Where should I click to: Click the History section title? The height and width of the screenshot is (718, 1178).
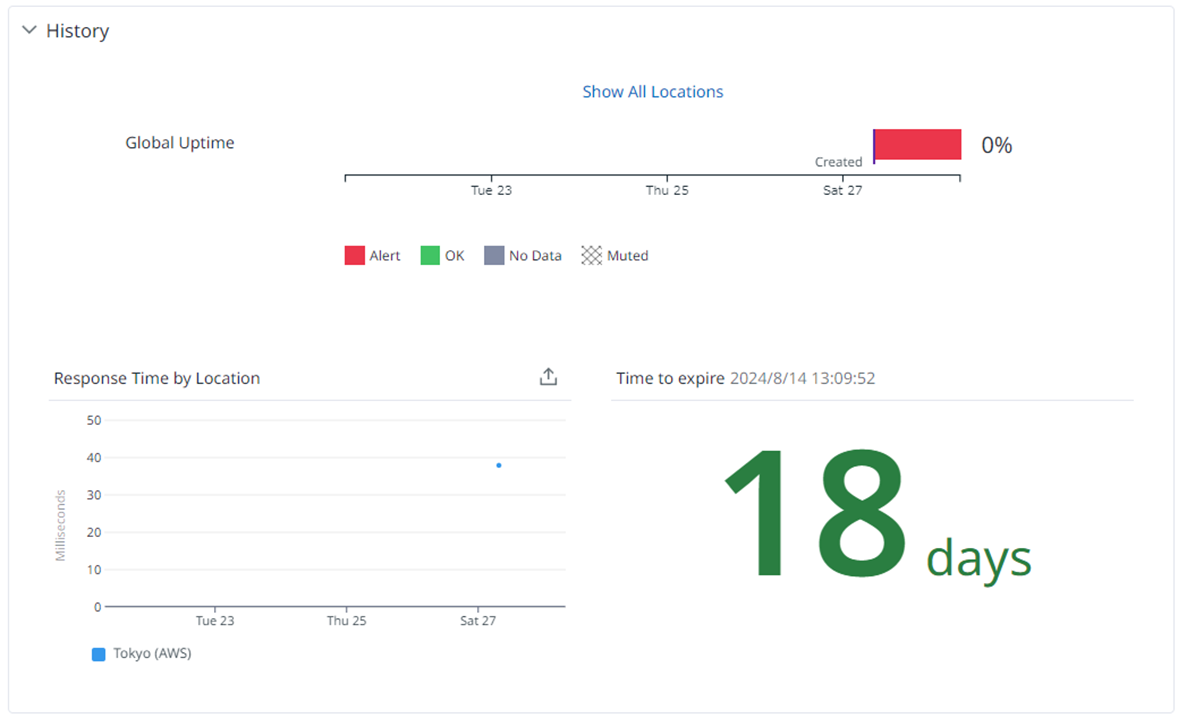[x=77, y=31]
